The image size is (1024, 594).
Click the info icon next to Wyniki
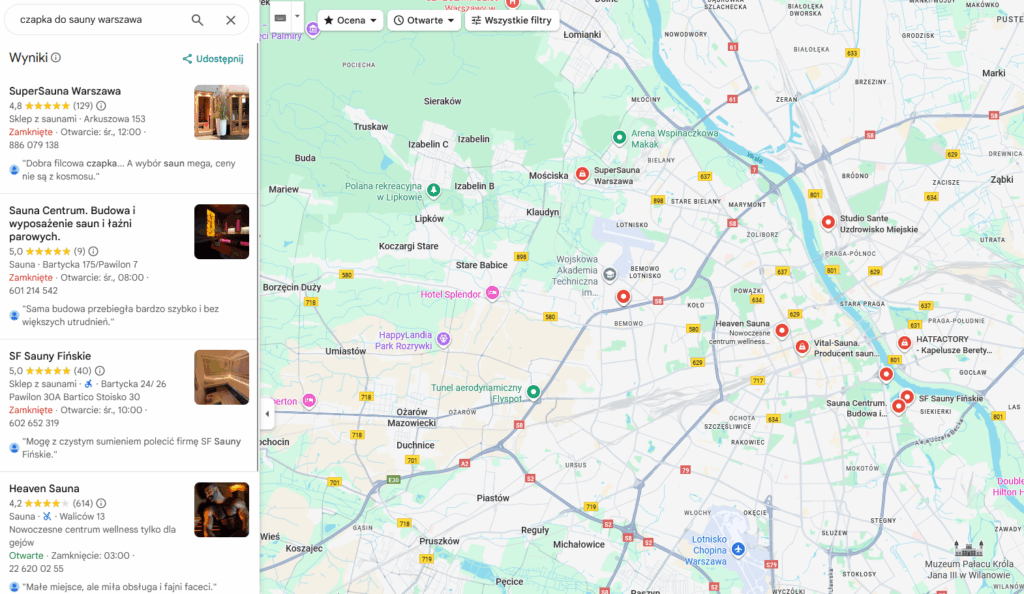click(56, 58)
